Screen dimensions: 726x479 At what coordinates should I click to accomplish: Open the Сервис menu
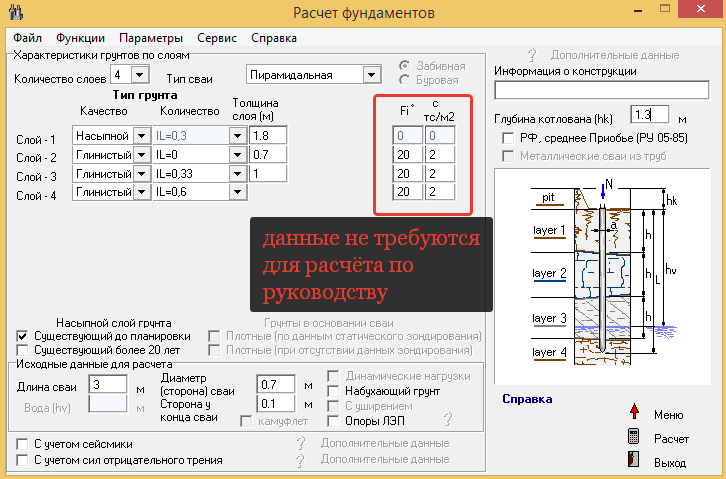[217, 38]
